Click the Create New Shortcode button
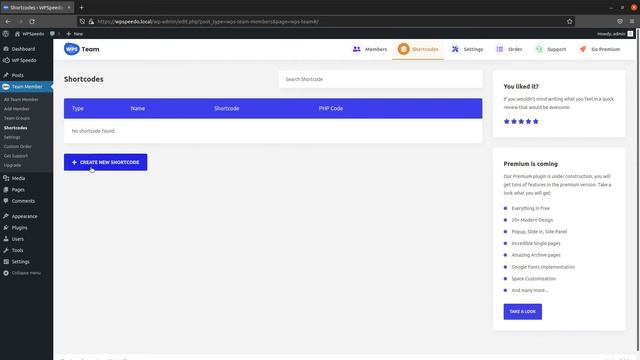The image size is (640, 360). (105, 162)
